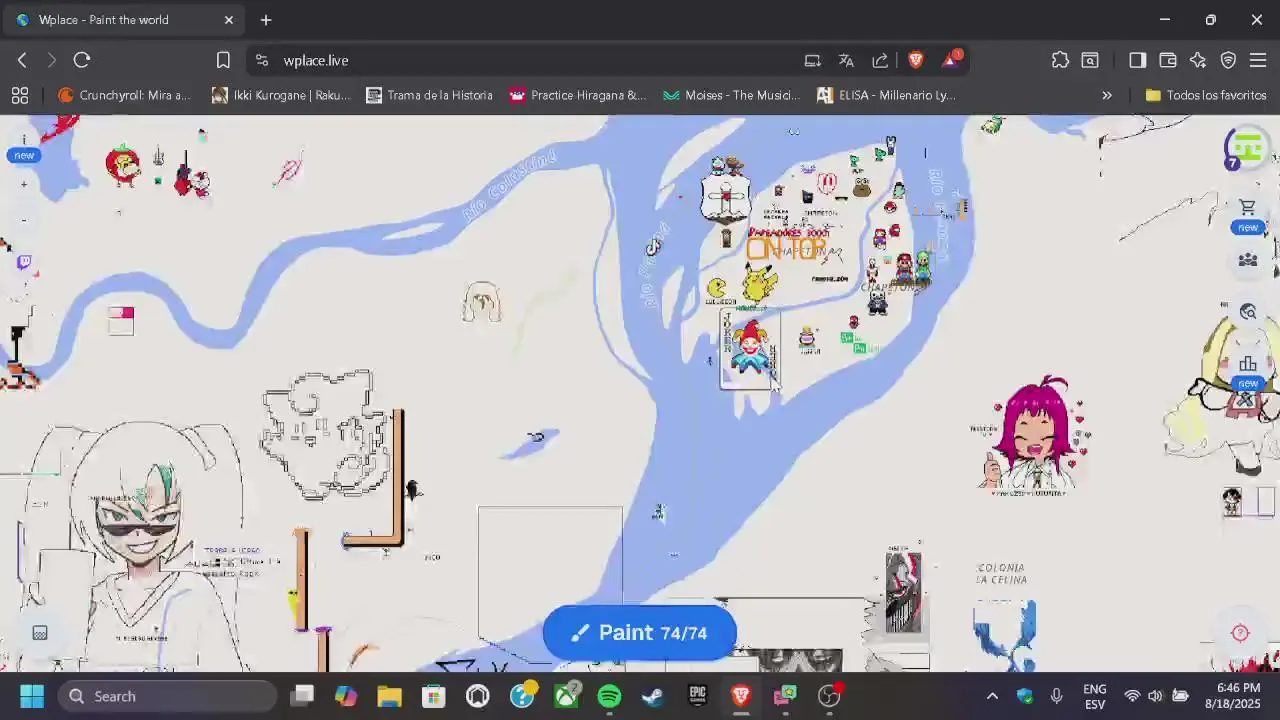Open the store shopping cart
Viewport: 1280px width, 720px height.
[x=1247, y=208]
